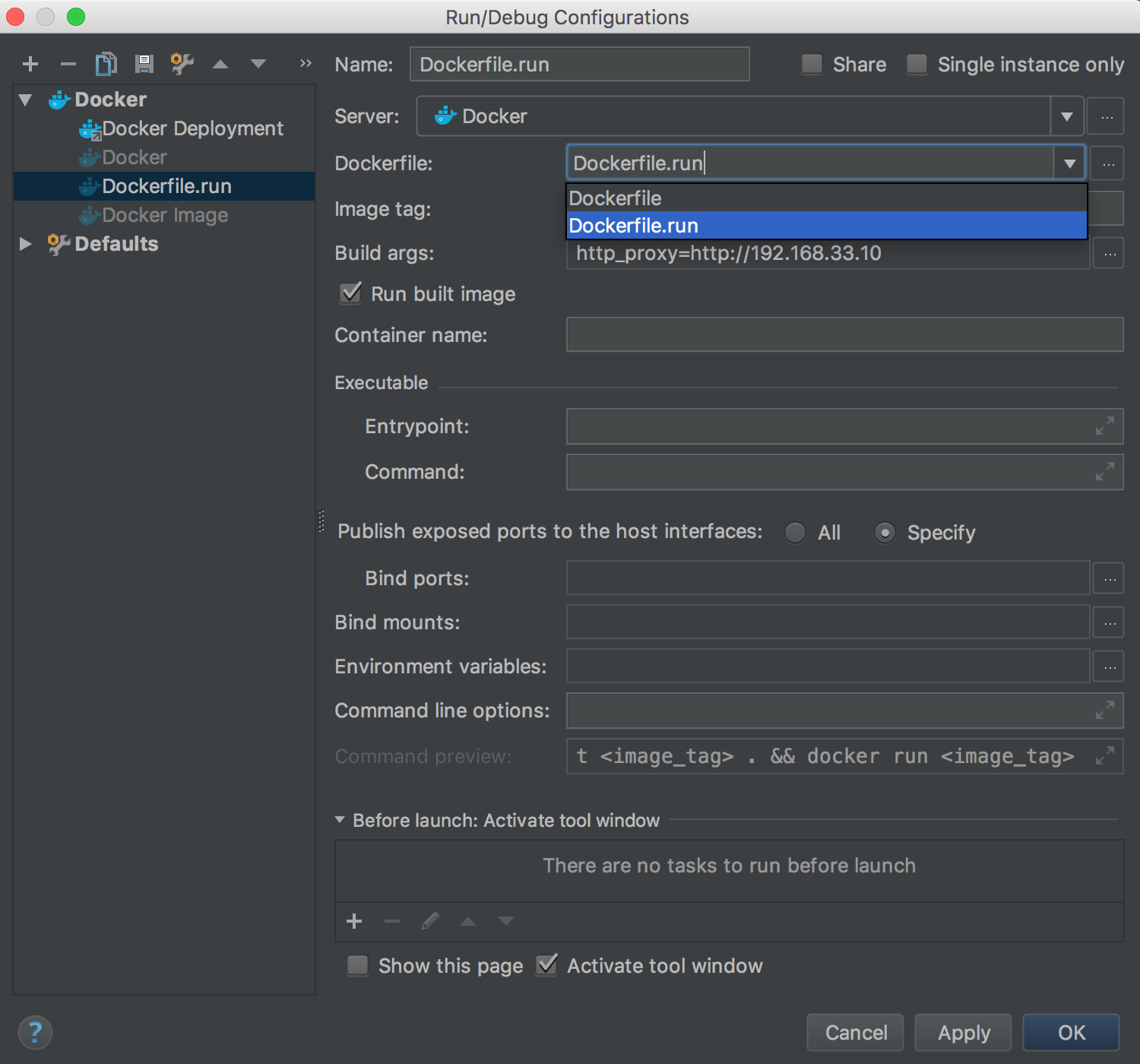Screen dimensions: 1140x1064
Task: Remove selected configuration with minus icon
Action: click(68, 64)
